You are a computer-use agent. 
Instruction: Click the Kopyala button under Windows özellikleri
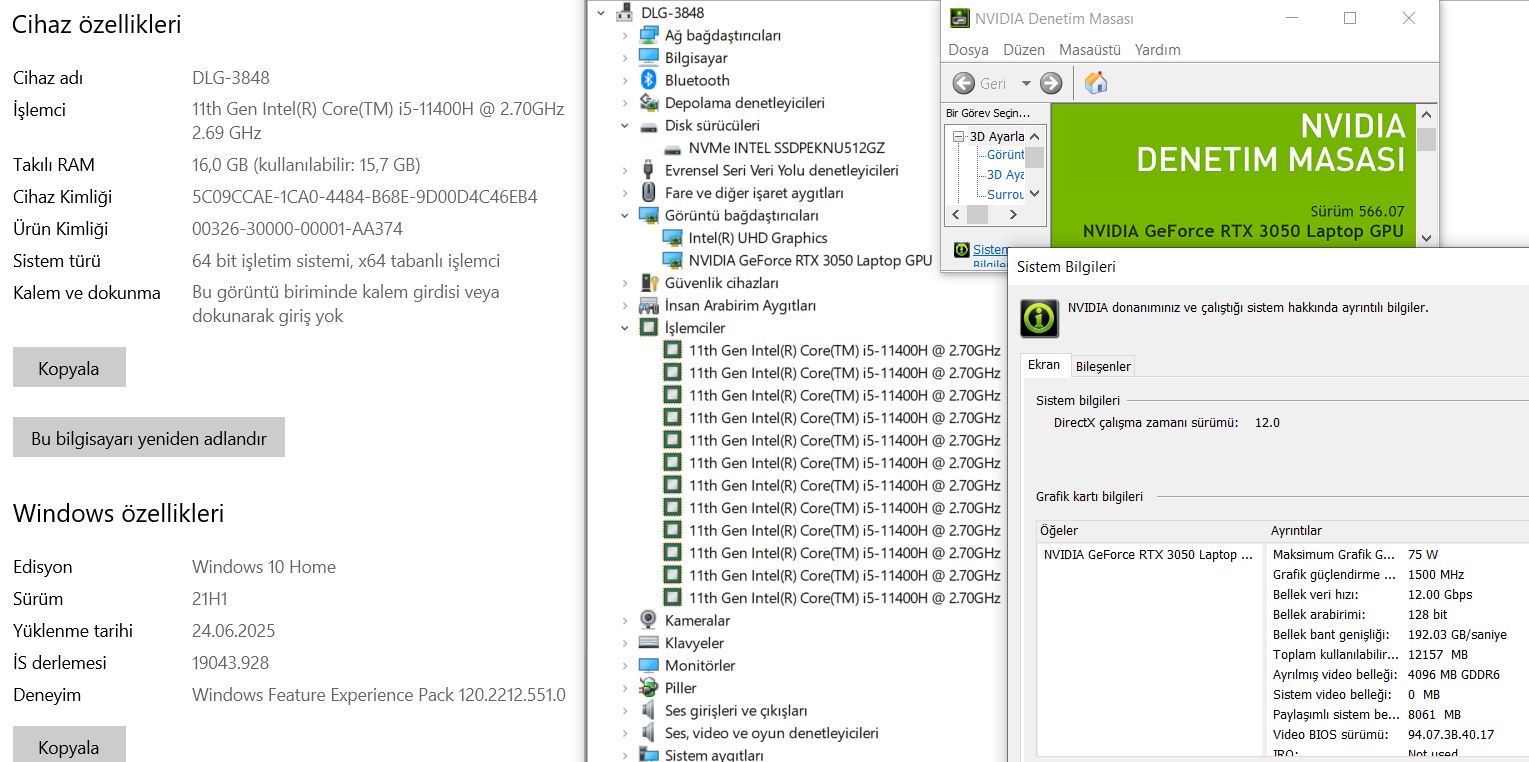tap(69, 745)
